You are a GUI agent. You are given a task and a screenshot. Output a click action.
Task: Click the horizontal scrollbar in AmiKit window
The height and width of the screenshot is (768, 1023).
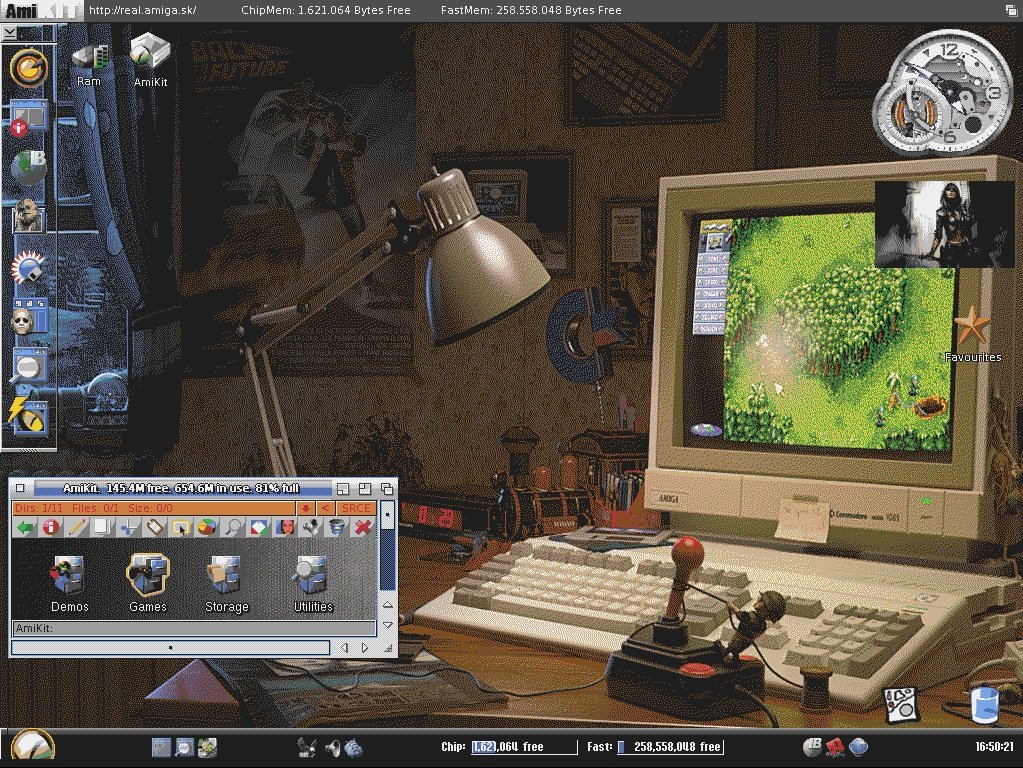click(170, 648)
